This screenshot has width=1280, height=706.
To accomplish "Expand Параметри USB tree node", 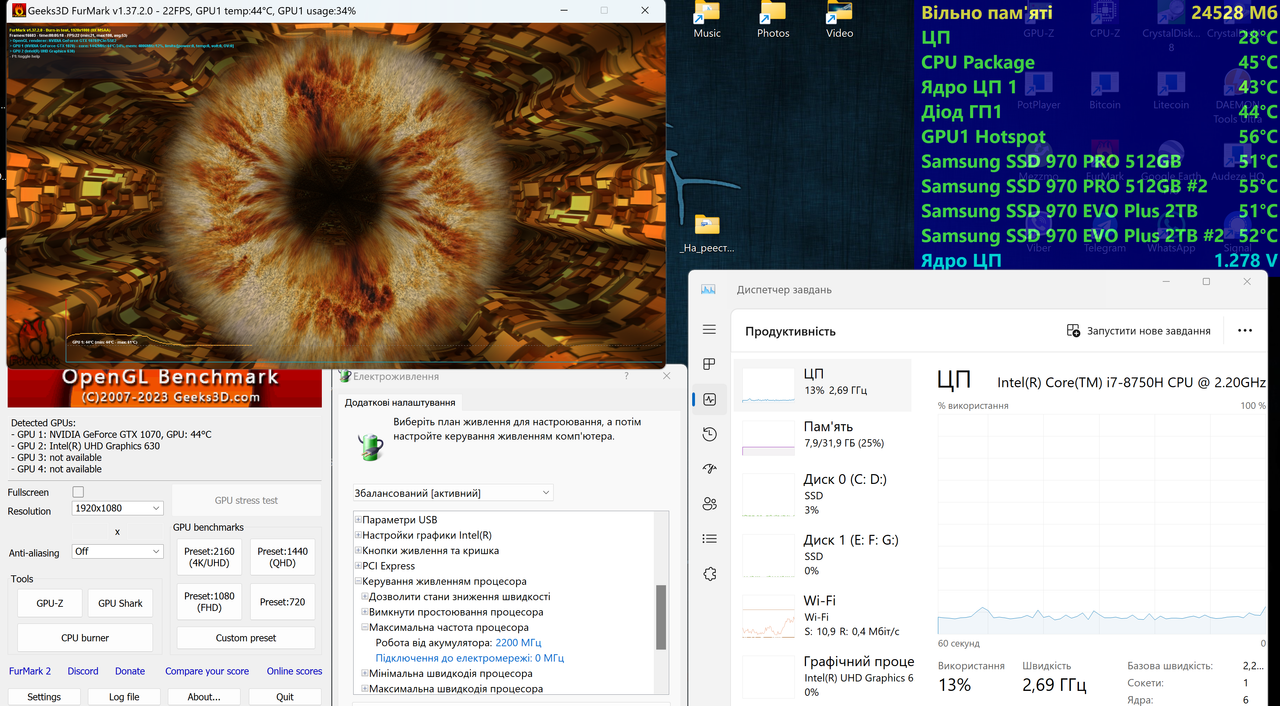I will coord(358,520).
